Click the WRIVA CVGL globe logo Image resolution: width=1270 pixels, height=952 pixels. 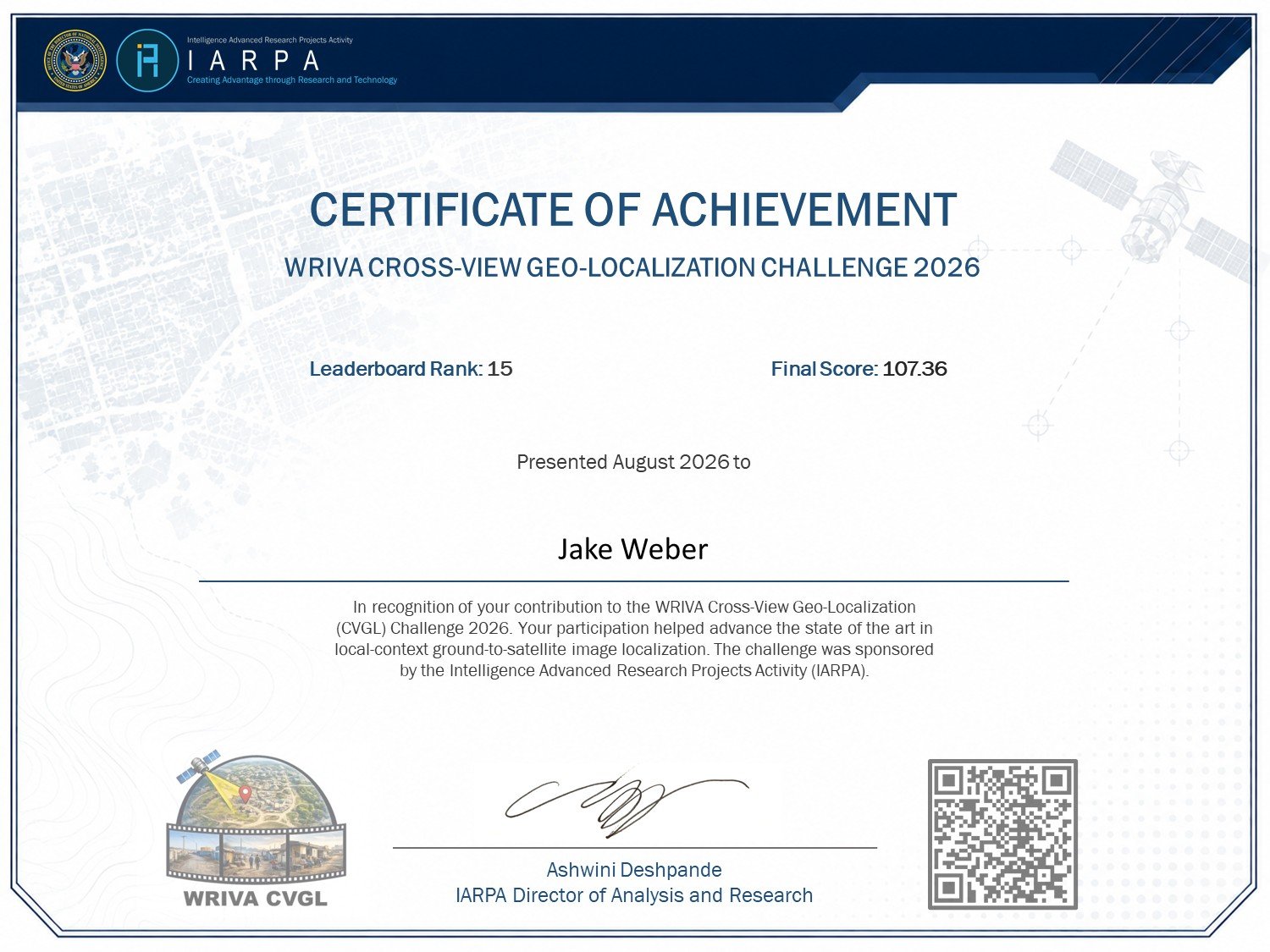pyautogui.click(x=257, y=830)
